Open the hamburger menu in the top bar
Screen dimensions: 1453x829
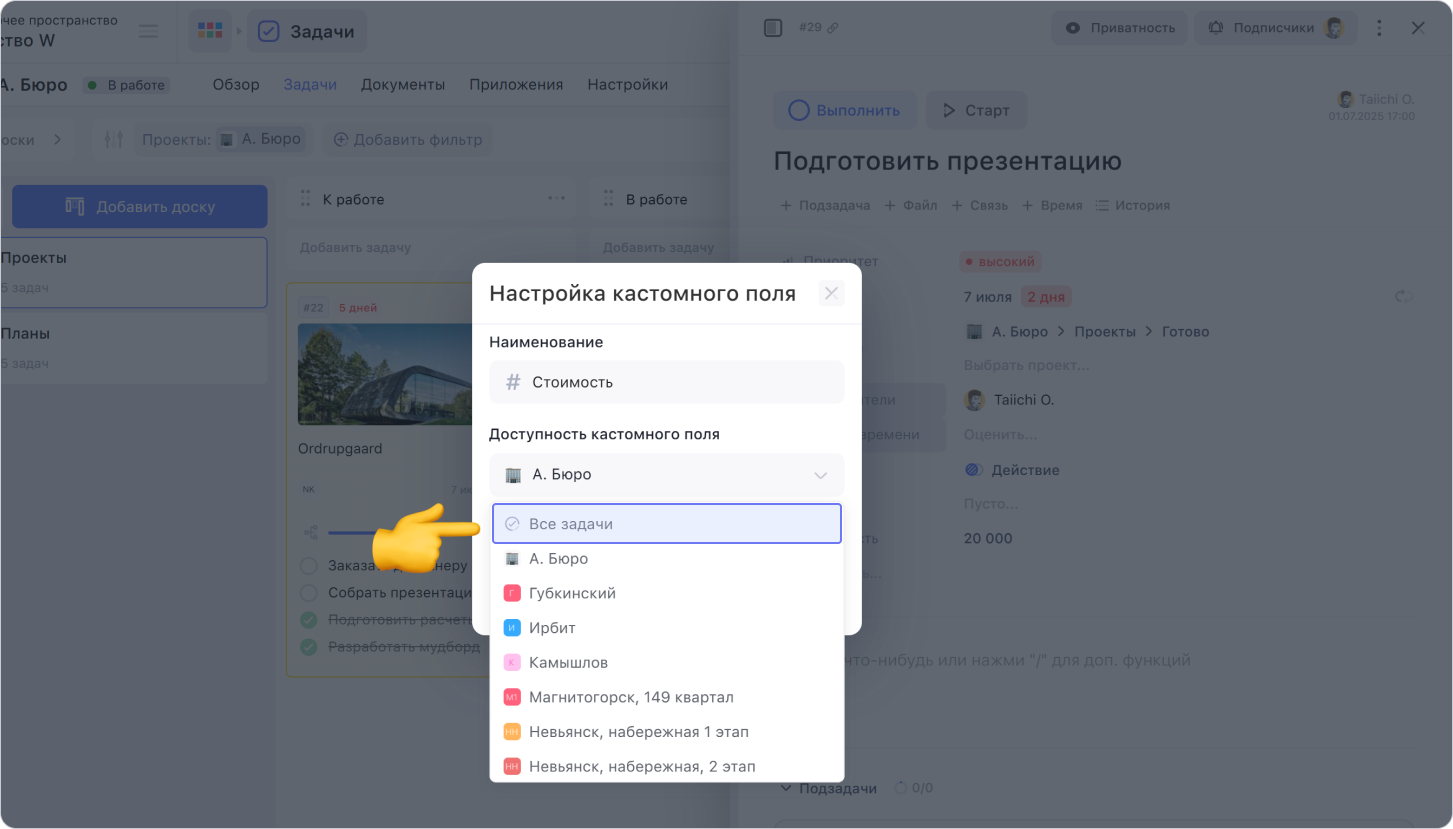(148, 31)
